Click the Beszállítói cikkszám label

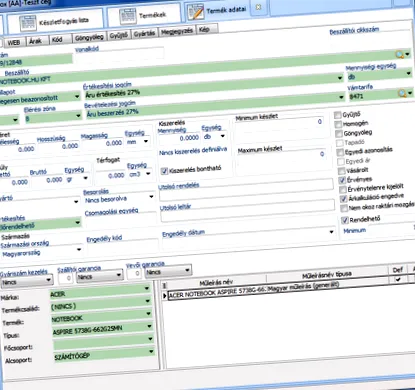354,30
